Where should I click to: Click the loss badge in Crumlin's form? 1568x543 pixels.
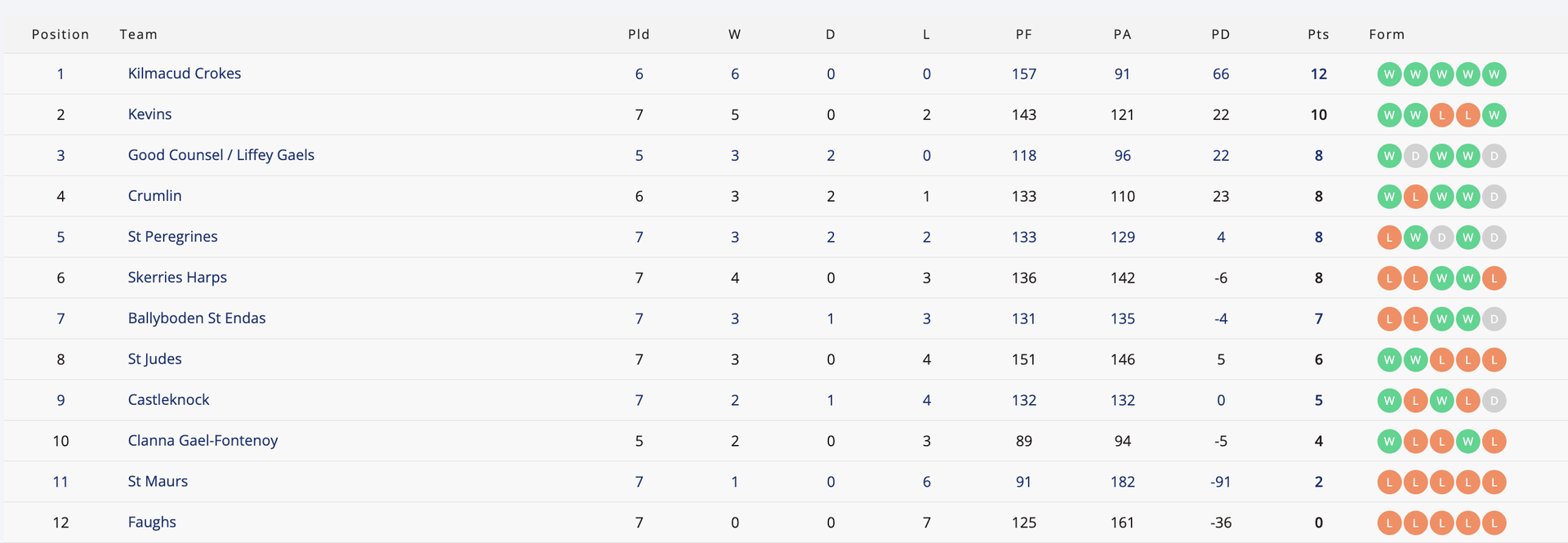[1415, 197]
